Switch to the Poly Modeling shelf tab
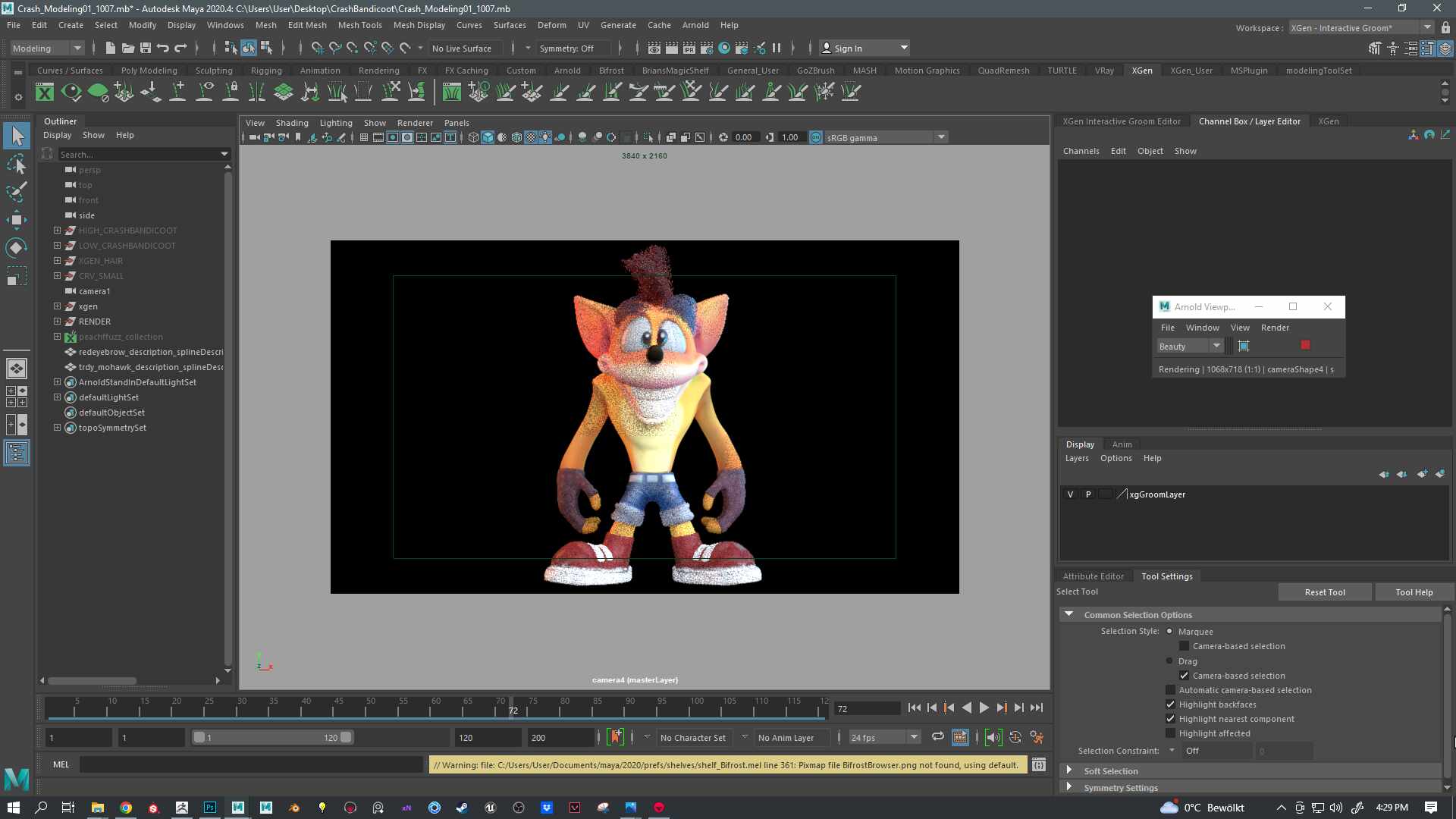1456x819 pixels. (149, 71)
